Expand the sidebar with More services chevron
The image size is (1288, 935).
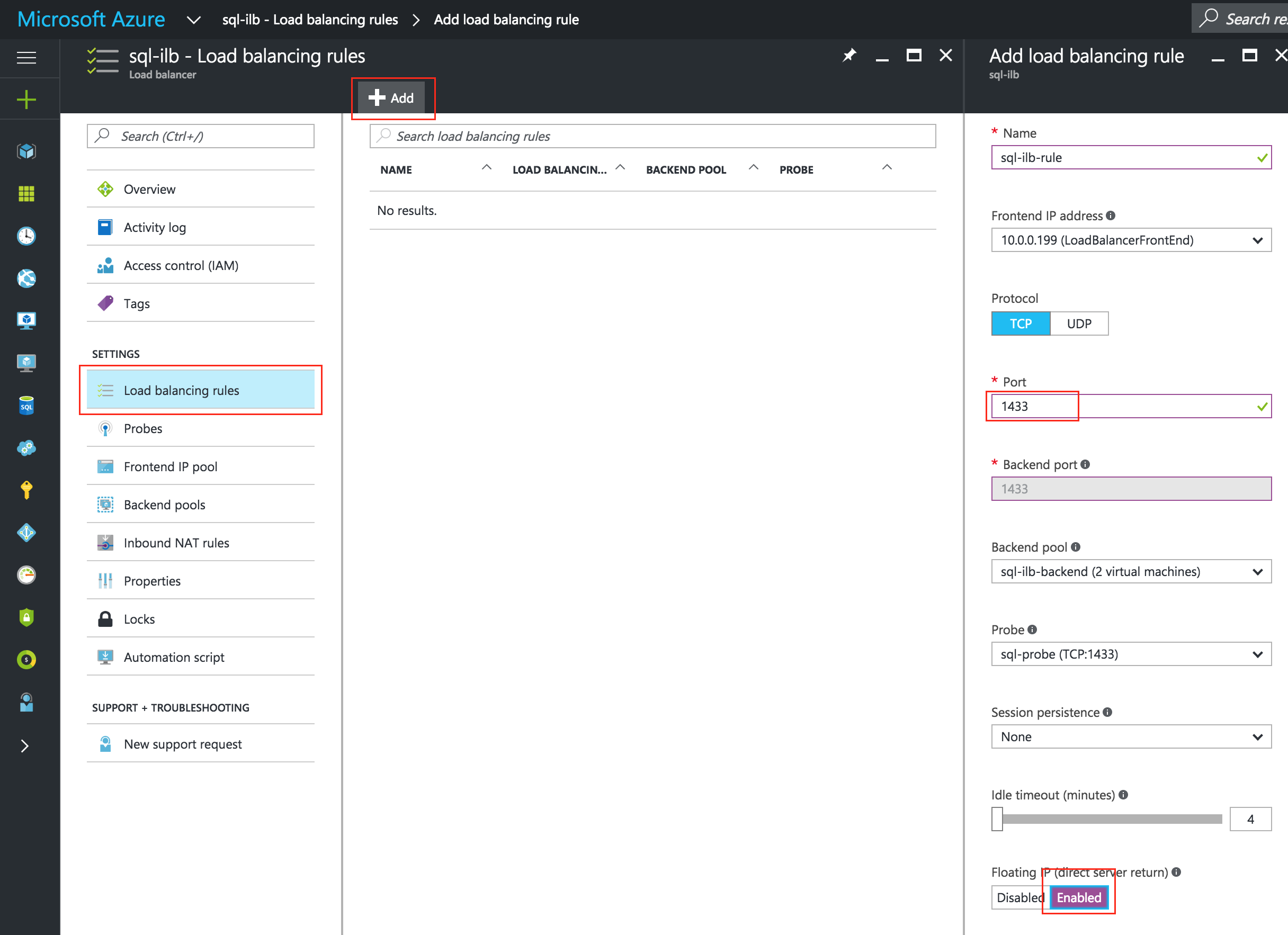[24, 746]
